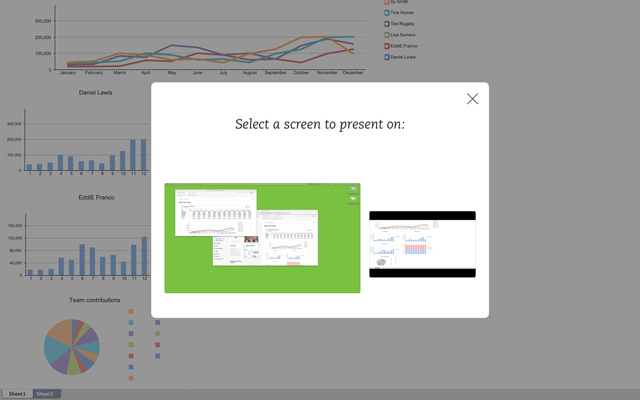Switch to the Sheet1 tab

[x=17, y=394]
